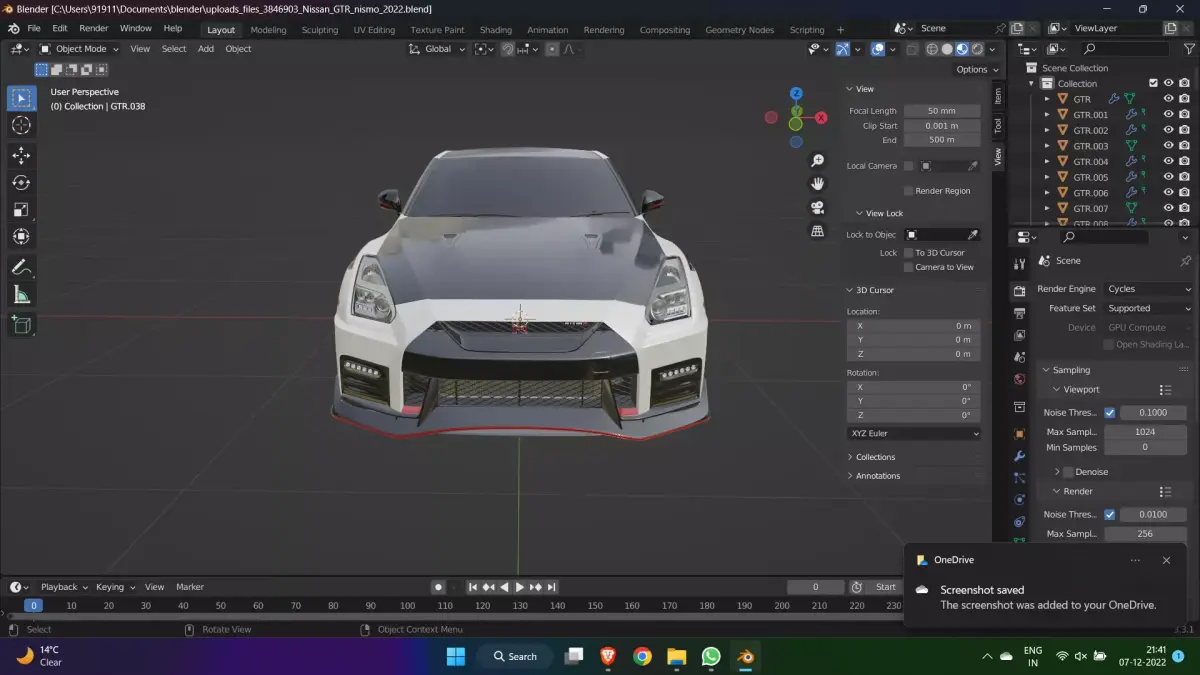Open the World properties tab icon

(1019, 379)
